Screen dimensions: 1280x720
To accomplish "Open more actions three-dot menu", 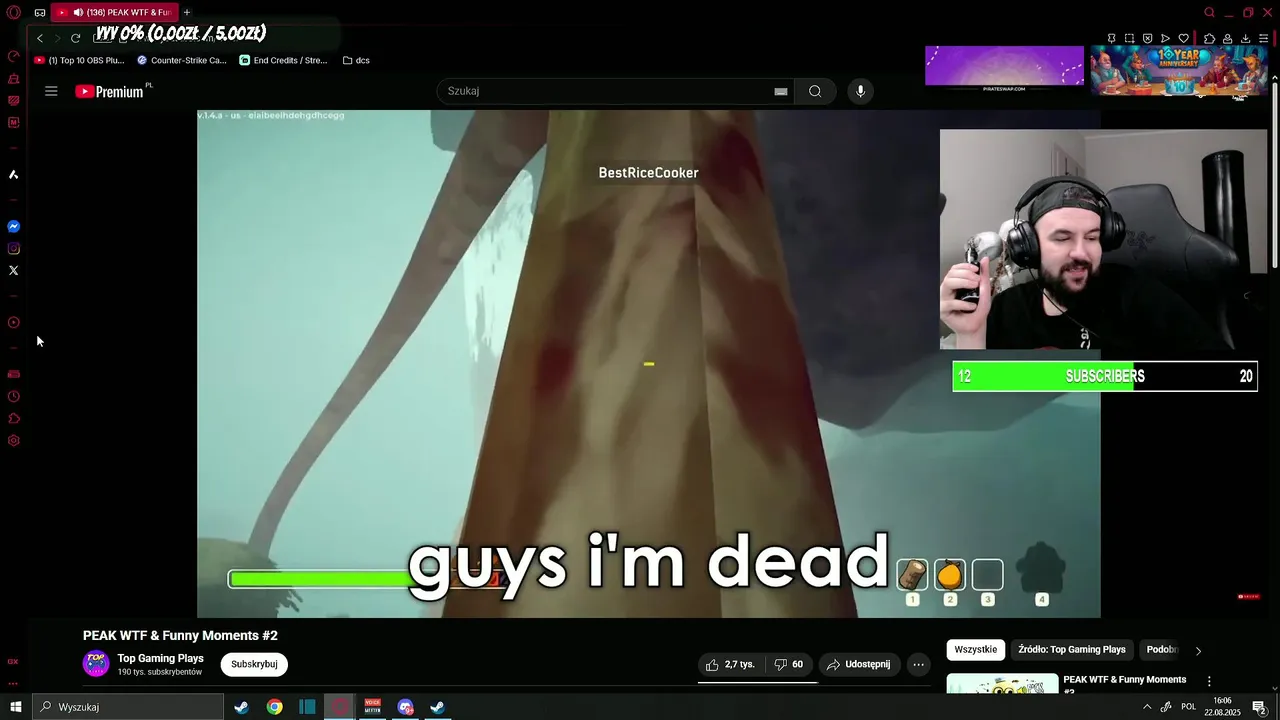I will click(918, 664).
